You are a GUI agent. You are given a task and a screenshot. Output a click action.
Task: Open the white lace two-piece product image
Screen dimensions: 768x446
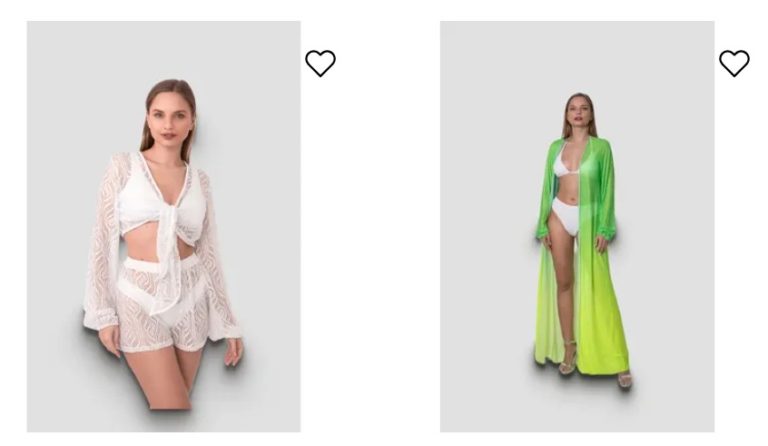point(164,226)
